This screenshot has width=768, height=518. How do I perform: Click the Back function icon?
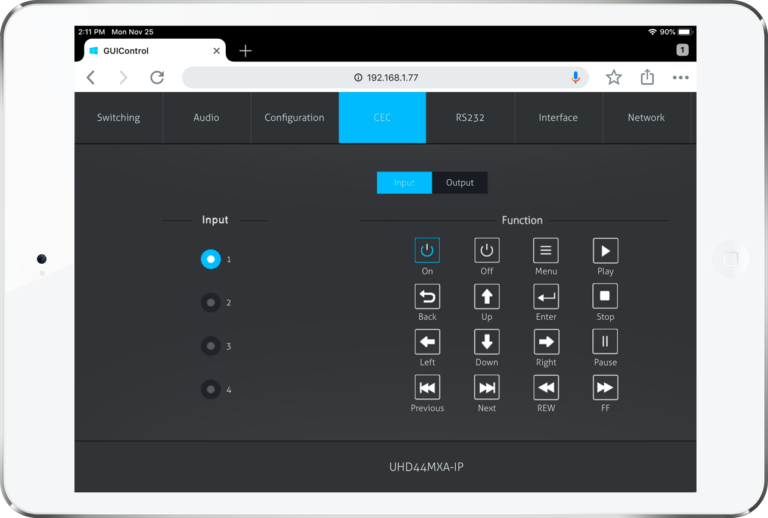[427, 296]
